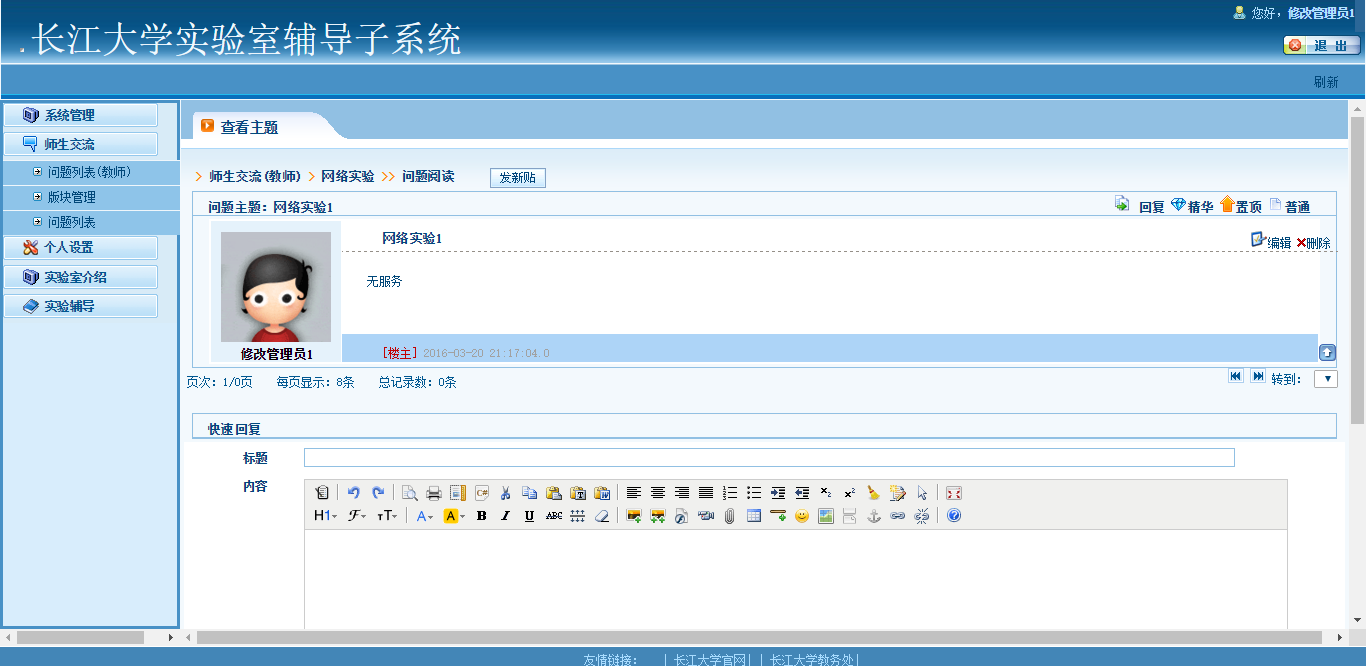Clear HTML code with broom icon
The image size is (1366, 671).
coord(874,493)
